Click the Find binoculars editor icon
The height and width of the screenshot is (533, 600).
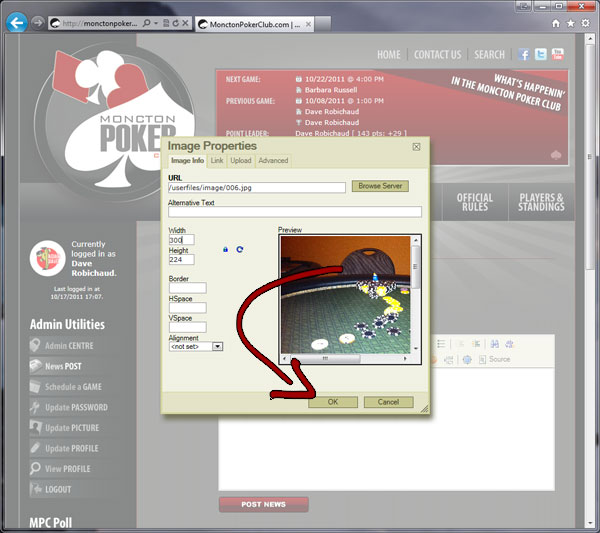click(x=494, y=344)
